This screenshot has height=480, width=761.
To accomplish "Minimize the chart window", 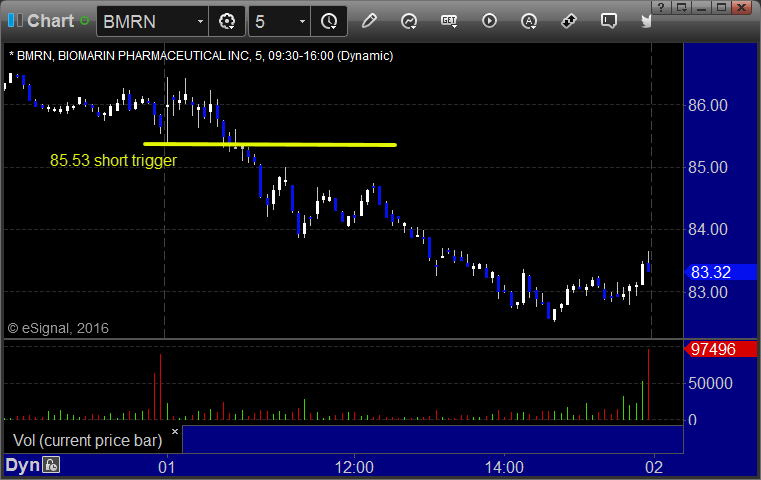I will pyautogui.click(x=701, y=7).
